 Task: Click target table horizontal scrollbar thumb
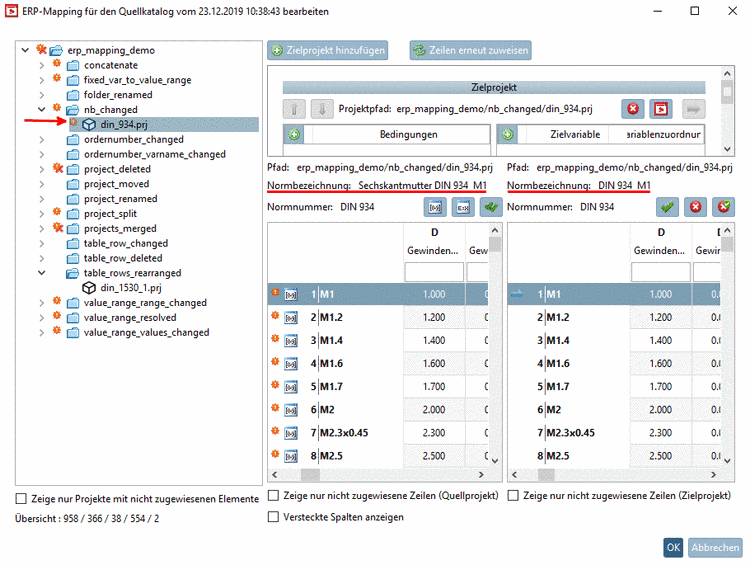[x=546, y=475]
